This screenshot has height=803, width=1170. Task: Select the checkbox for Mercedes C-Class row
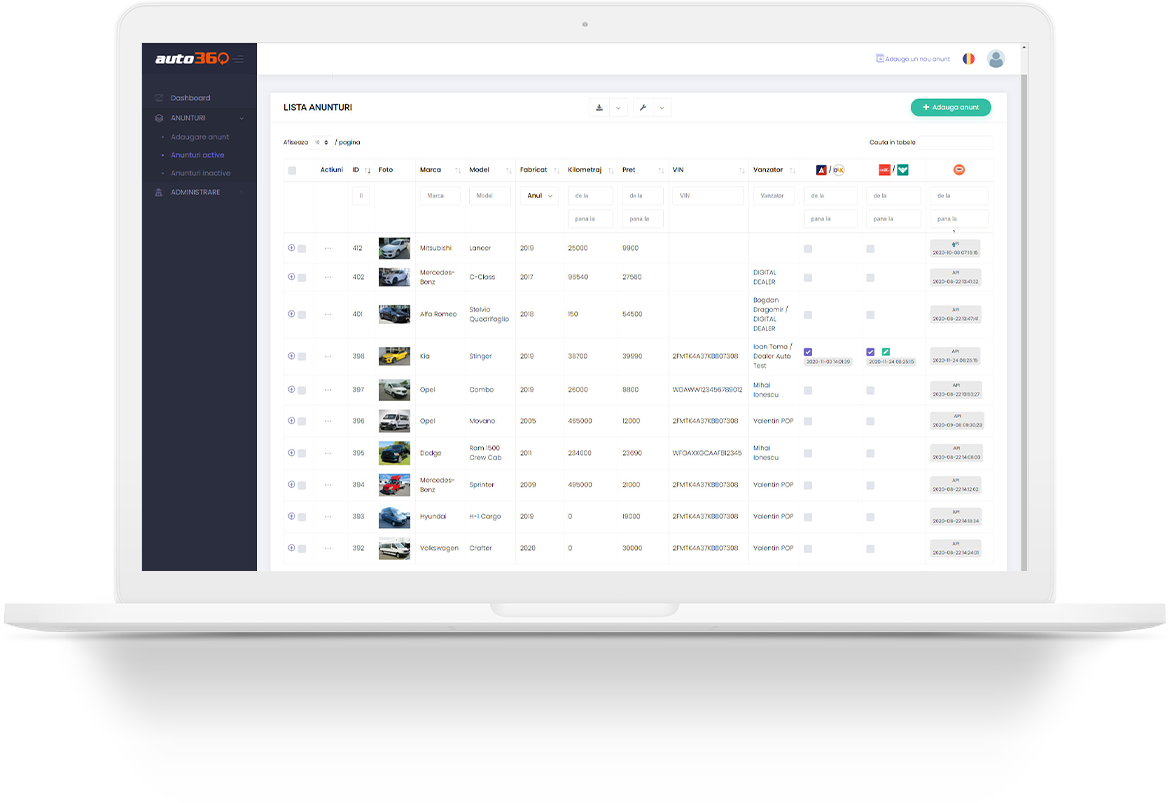(x=301, y=278)
